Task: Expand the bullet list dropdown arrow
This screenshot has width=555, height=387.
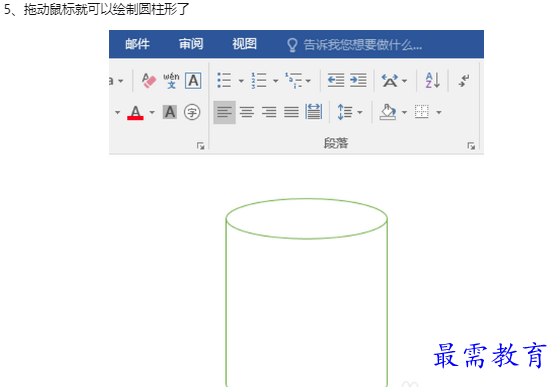Action: pyautogui.click(x=241, y=81)
